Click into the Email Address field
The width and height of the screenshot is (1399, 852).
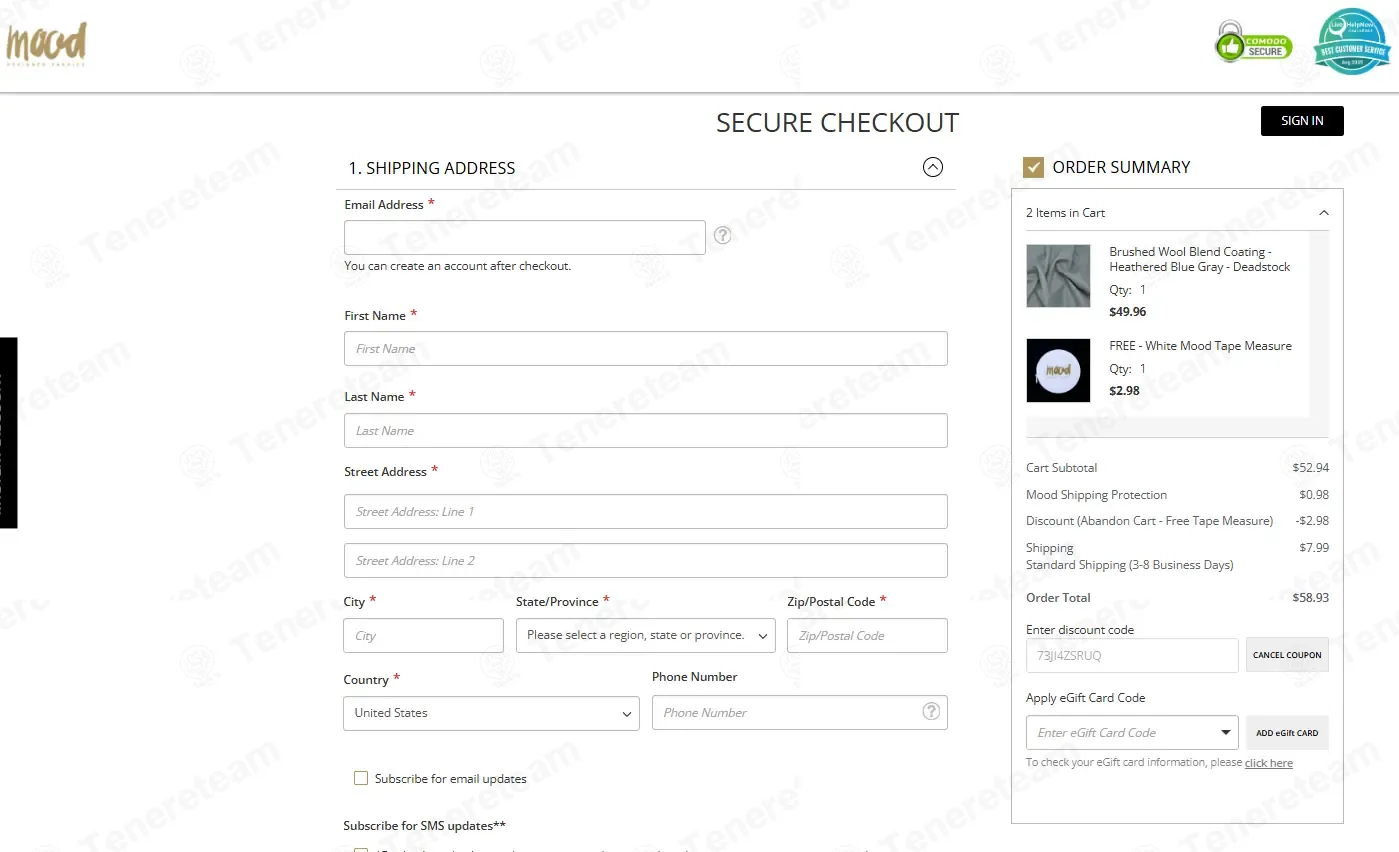[524, 238]
